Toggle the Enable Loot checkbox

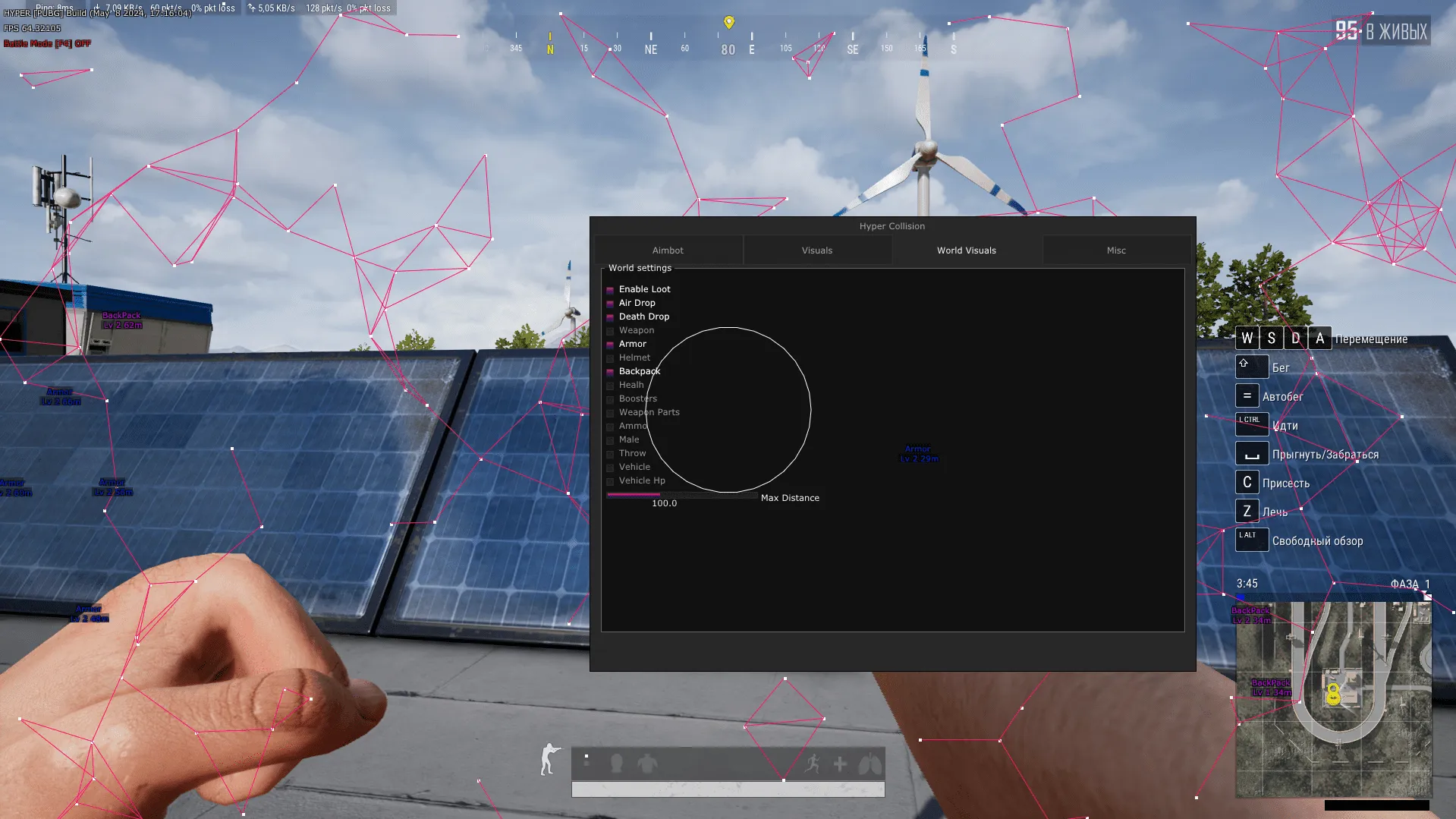(610, 290)
